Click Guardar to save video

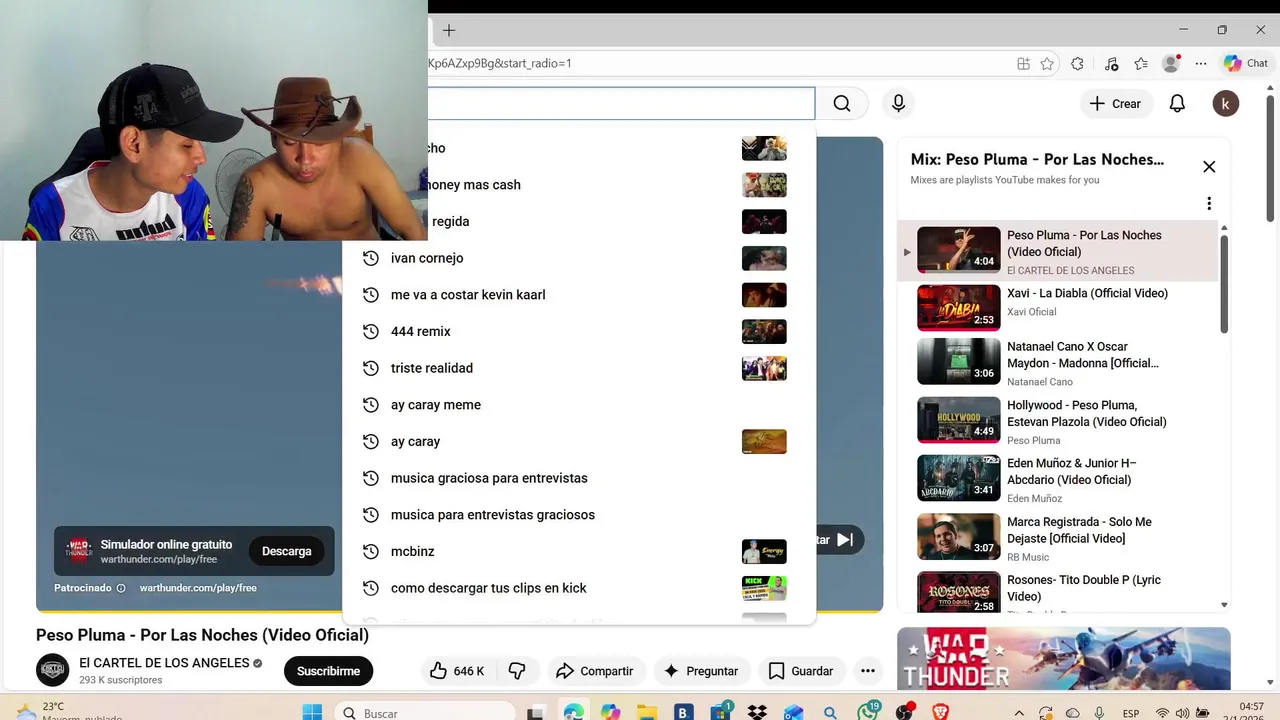tap(800, 671)
